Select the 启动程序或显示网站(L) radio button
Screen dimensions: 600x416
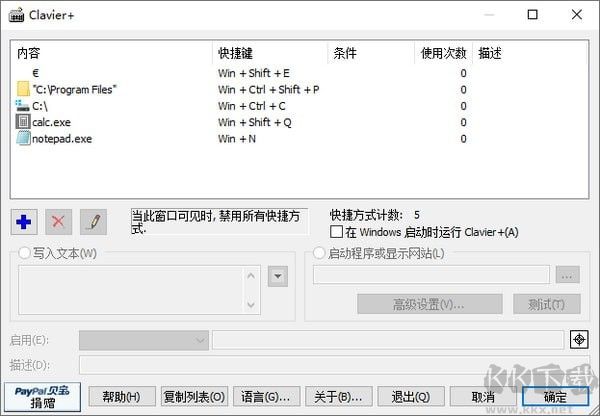(319, 253)
